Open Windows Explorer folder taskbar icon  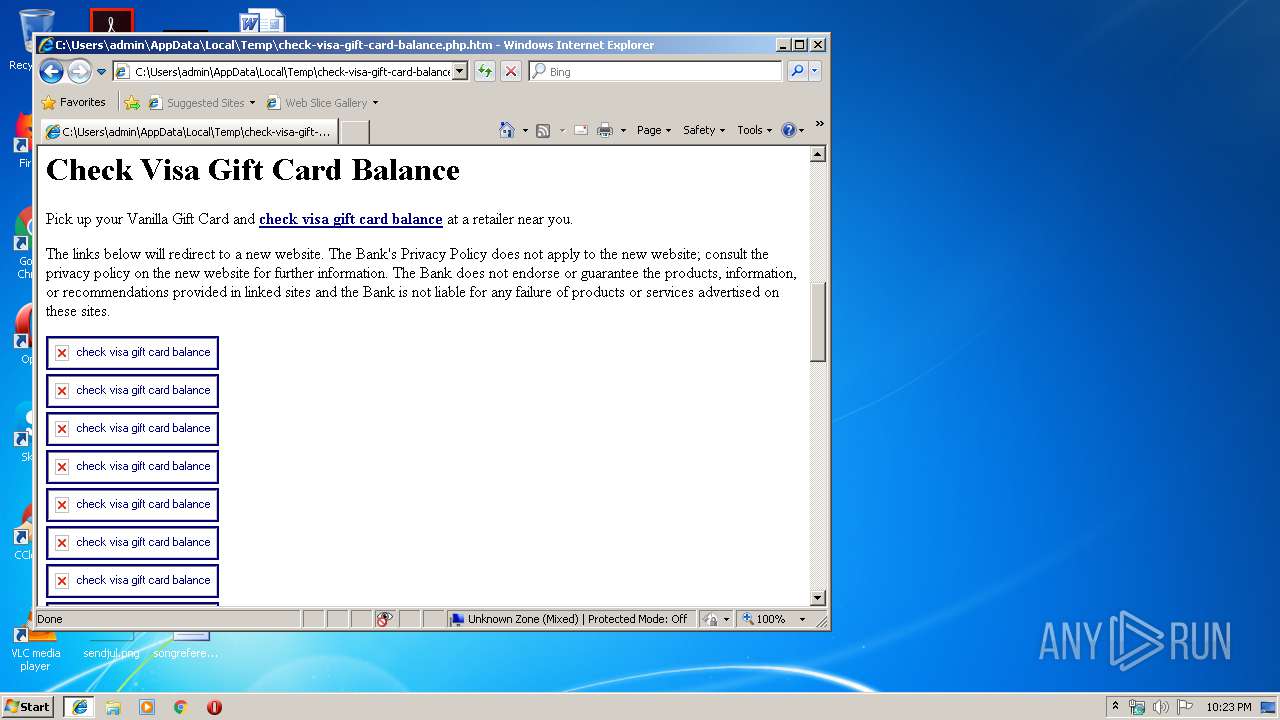113,707
